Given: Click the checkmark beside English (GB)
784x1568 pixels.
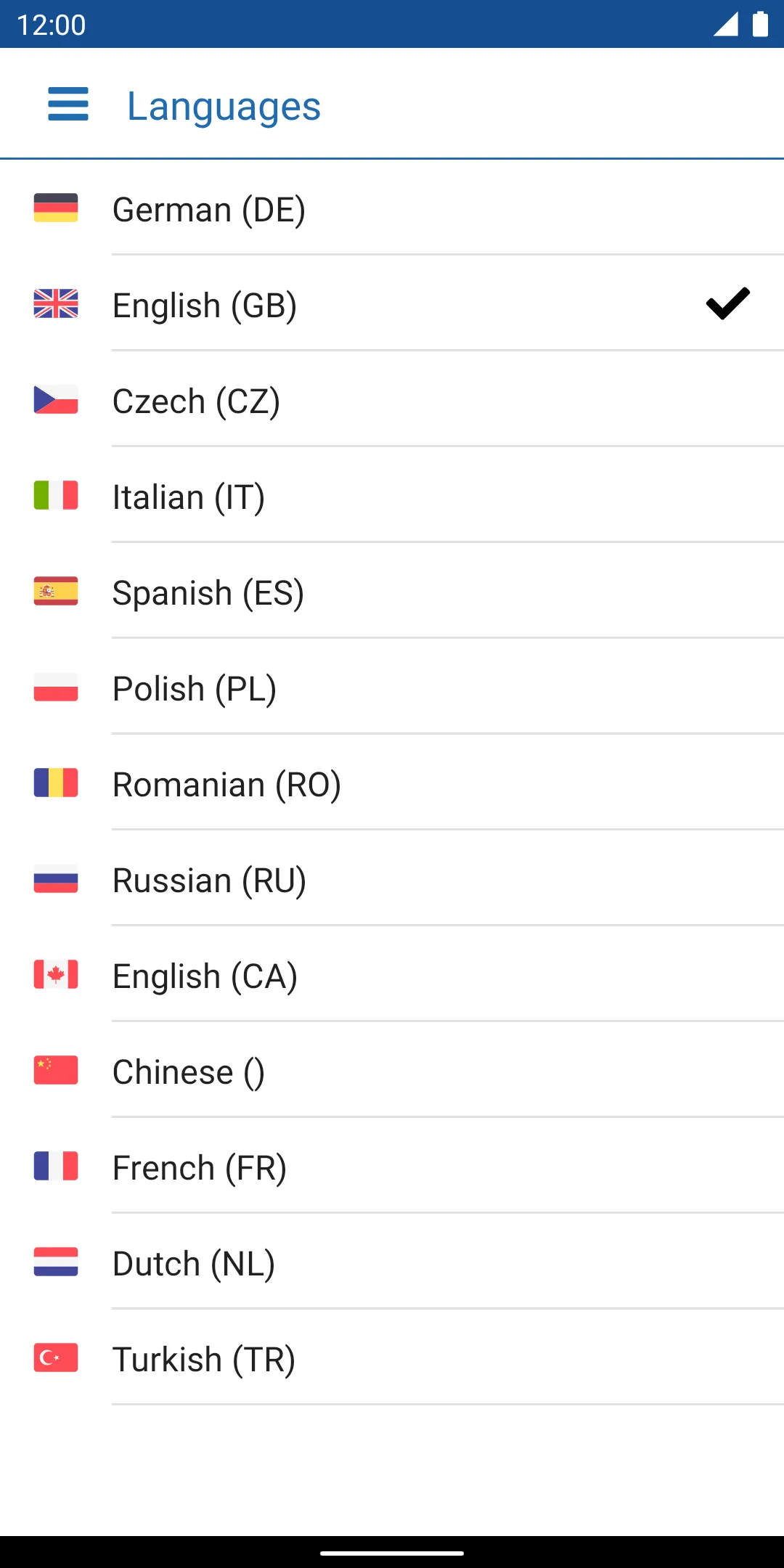Looking at the screenshot, I should coord(728,303).
